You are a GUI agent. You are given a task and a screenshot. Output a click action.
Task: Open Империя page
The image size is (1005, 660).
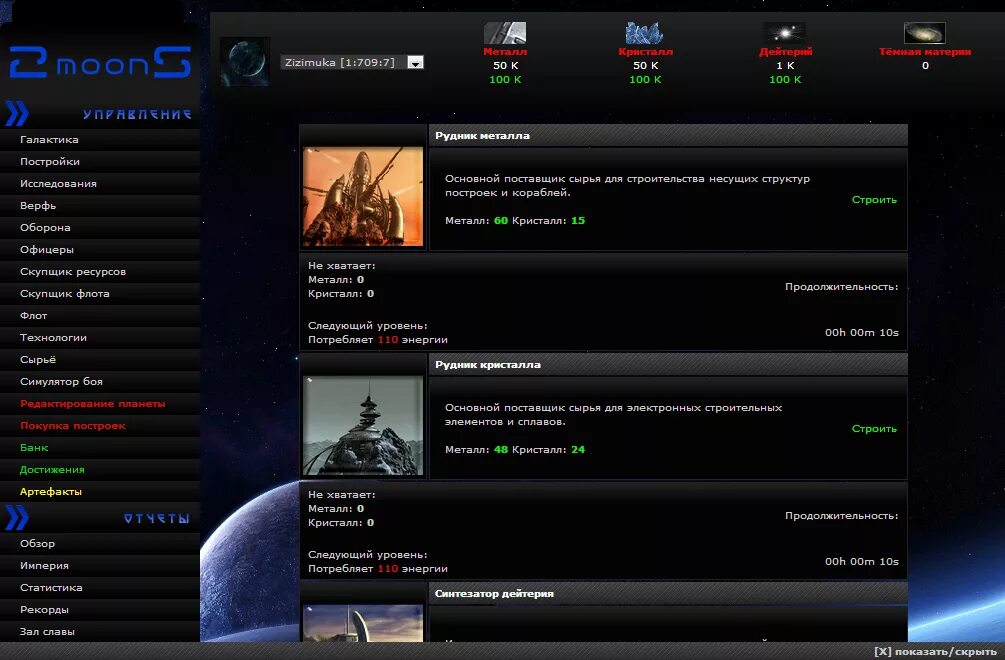44,565
